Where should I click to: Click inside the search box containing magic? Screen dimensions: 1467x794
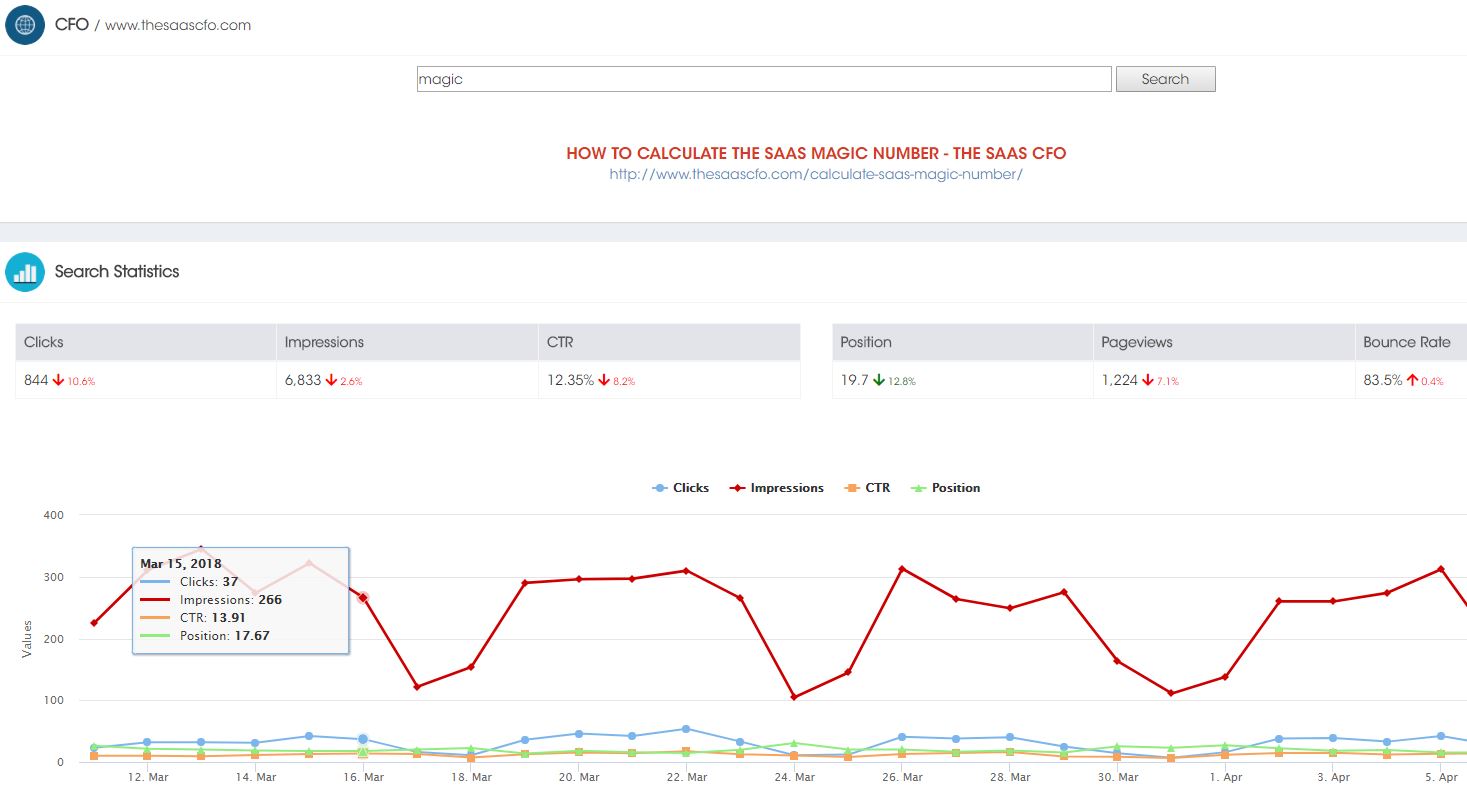pos(764,79)
